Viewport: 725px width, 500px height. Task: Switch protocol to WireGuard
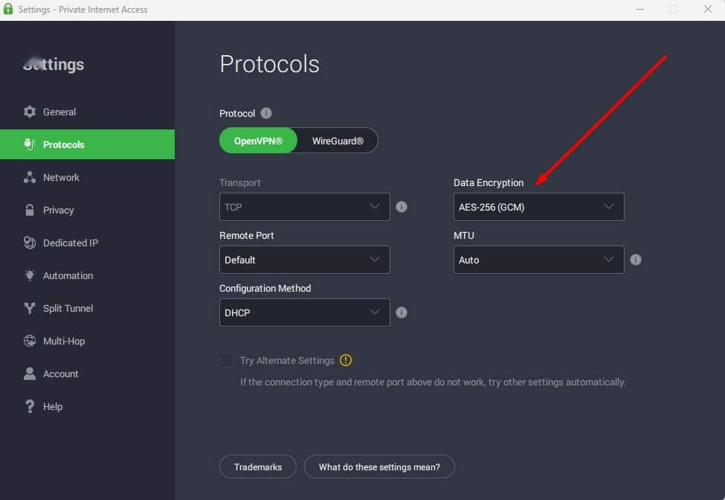339,141
